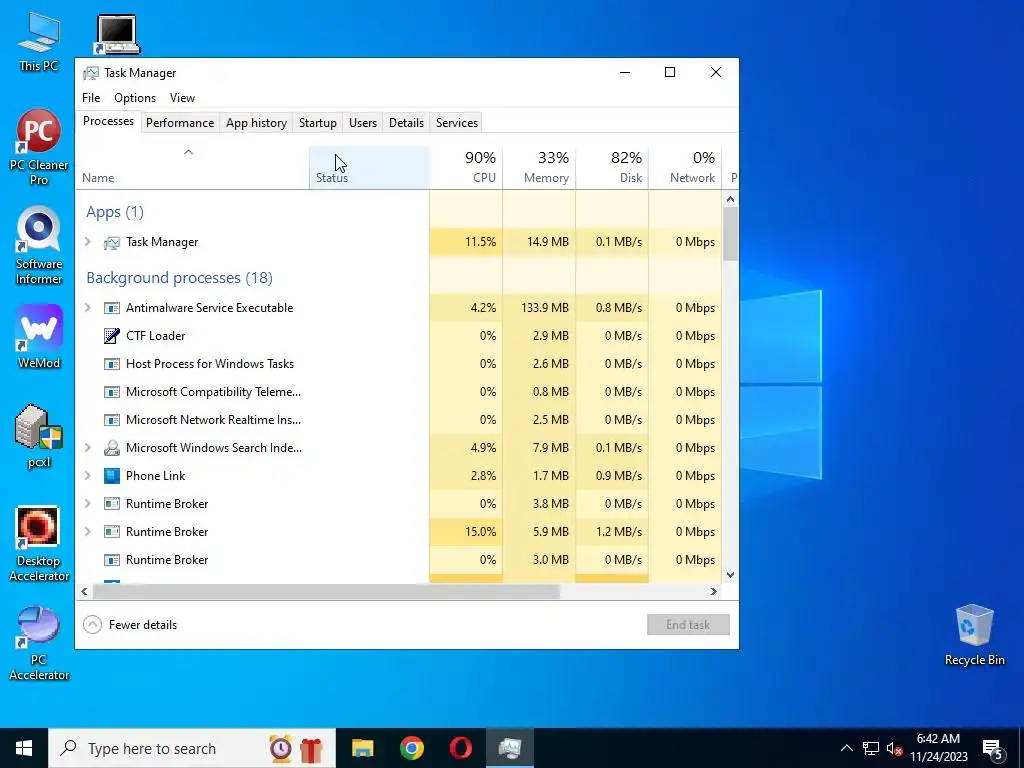The height and width of the screenshot is (768, 1024).
Task: Click the Task Manager process icon in Apps
Action: 112,242
